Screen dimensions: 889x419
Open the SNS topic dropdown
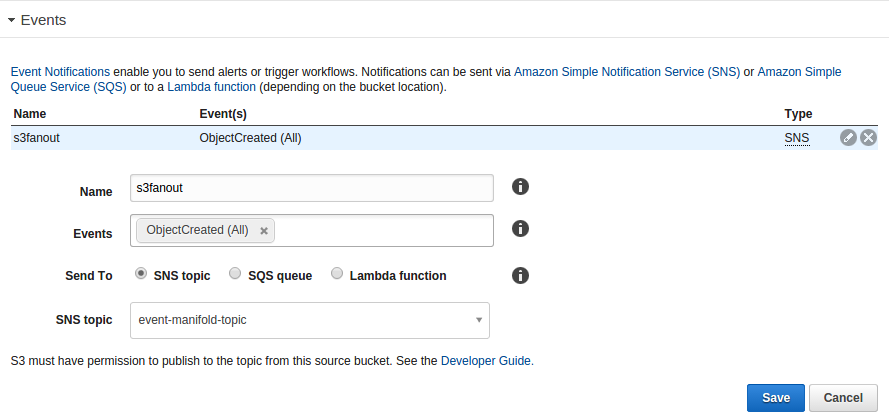(x=310, y=320)
